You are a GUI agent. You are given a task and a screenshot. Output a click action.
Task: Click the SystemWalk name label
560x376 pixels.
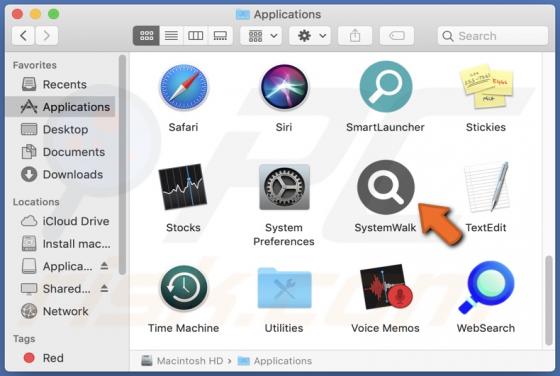(385, 228)
